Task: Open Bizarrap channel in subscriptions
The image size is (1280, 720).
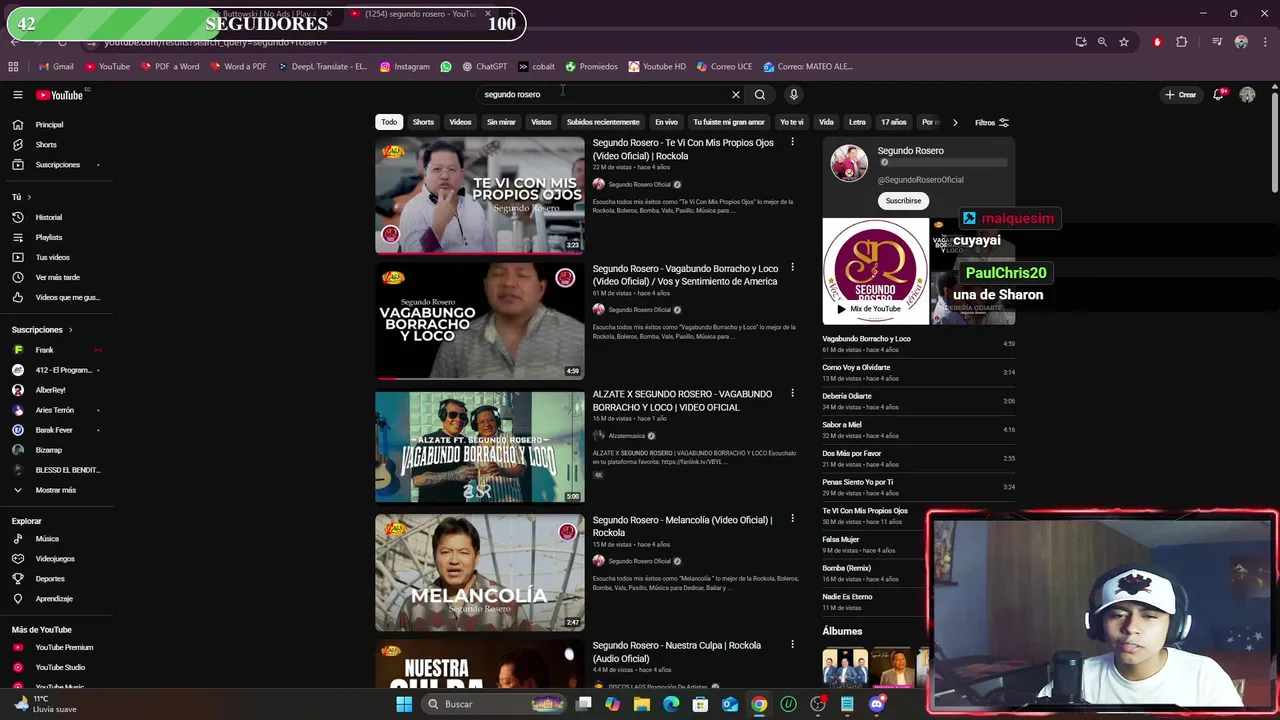Action: (49, 450)
